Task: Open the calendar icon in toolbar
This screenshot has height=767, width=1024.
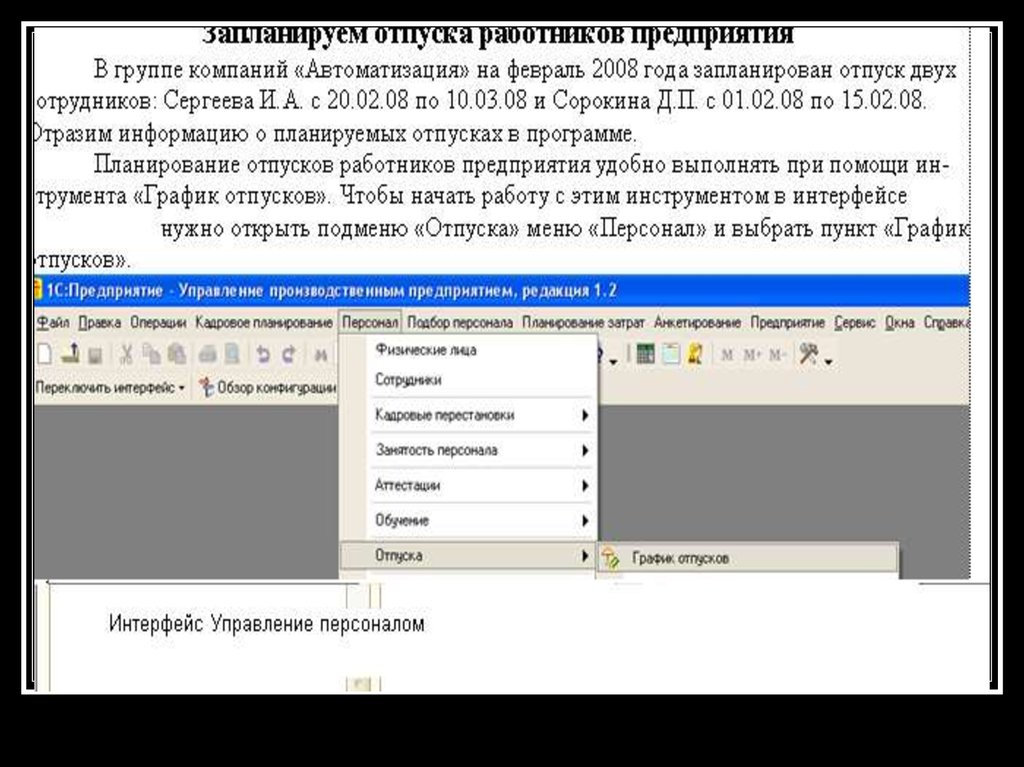Action: pyautogui.click(x=670, y=354)
